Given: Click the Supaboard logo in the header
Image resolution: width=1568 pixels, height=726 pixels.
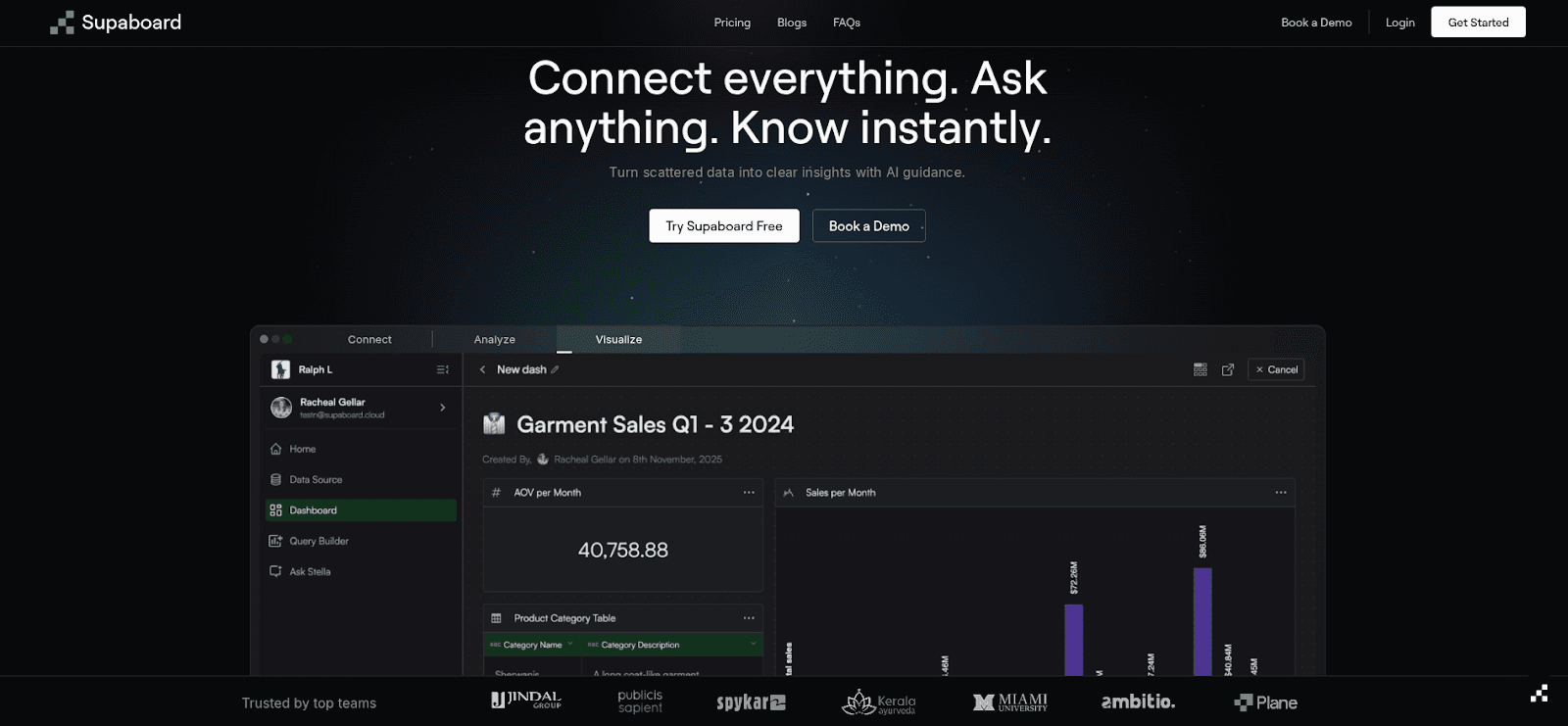Looking at the screenshot, I should [116, 23].
